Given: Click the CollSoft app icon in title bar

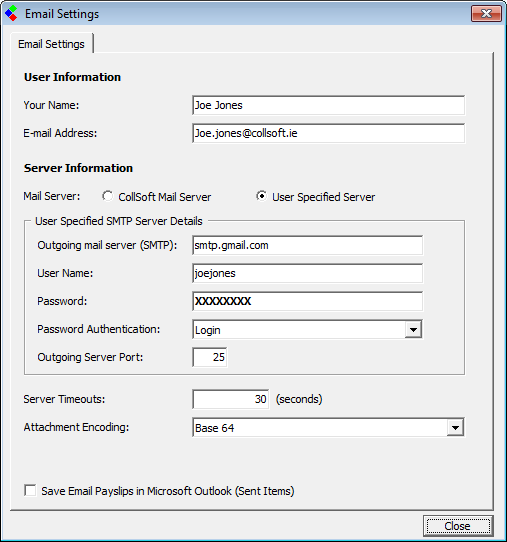Looking at the screenshot, I should 11,13.
